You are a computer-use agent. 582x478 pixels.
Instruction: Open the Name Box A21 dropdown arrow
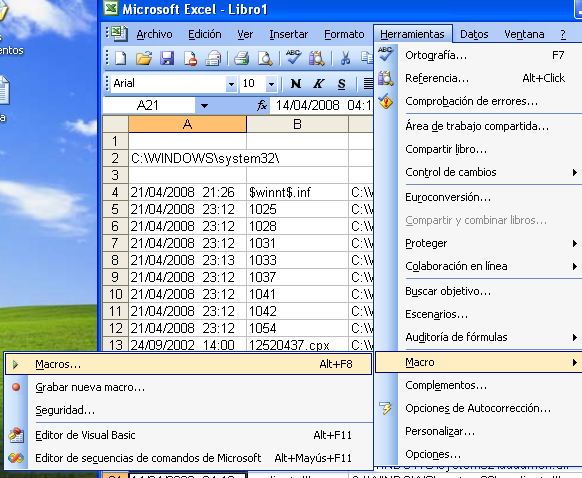coord(204,106)
